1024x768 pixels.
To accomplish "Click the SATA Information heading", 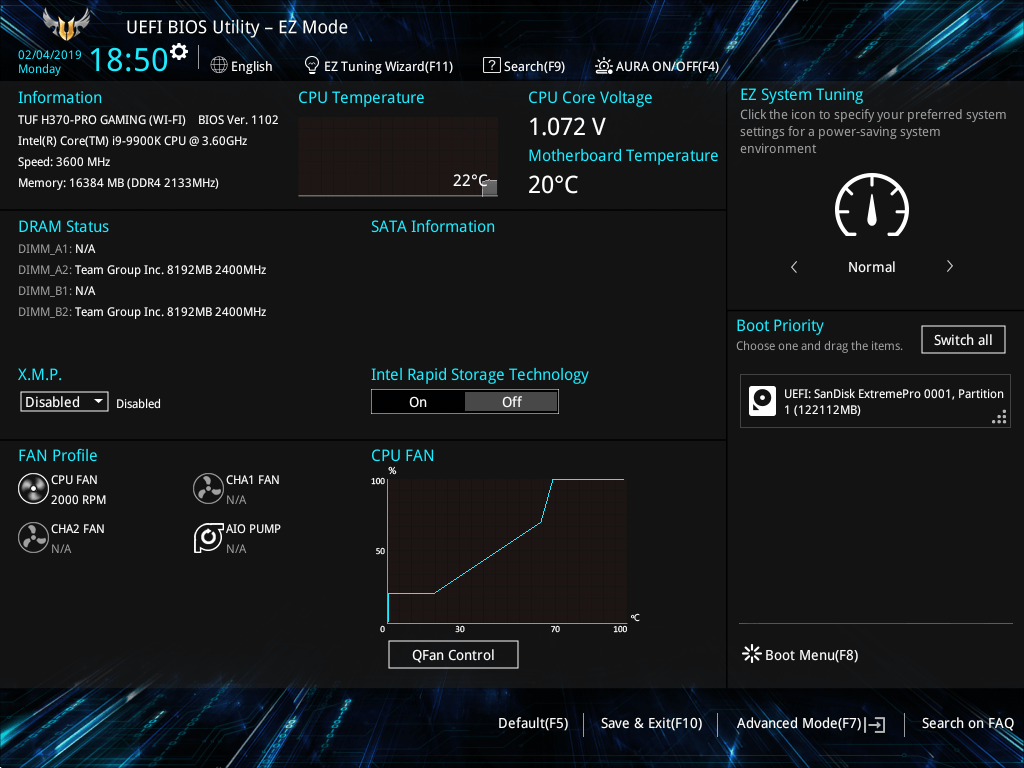I will pyautogui.click(x=433, y=227).
